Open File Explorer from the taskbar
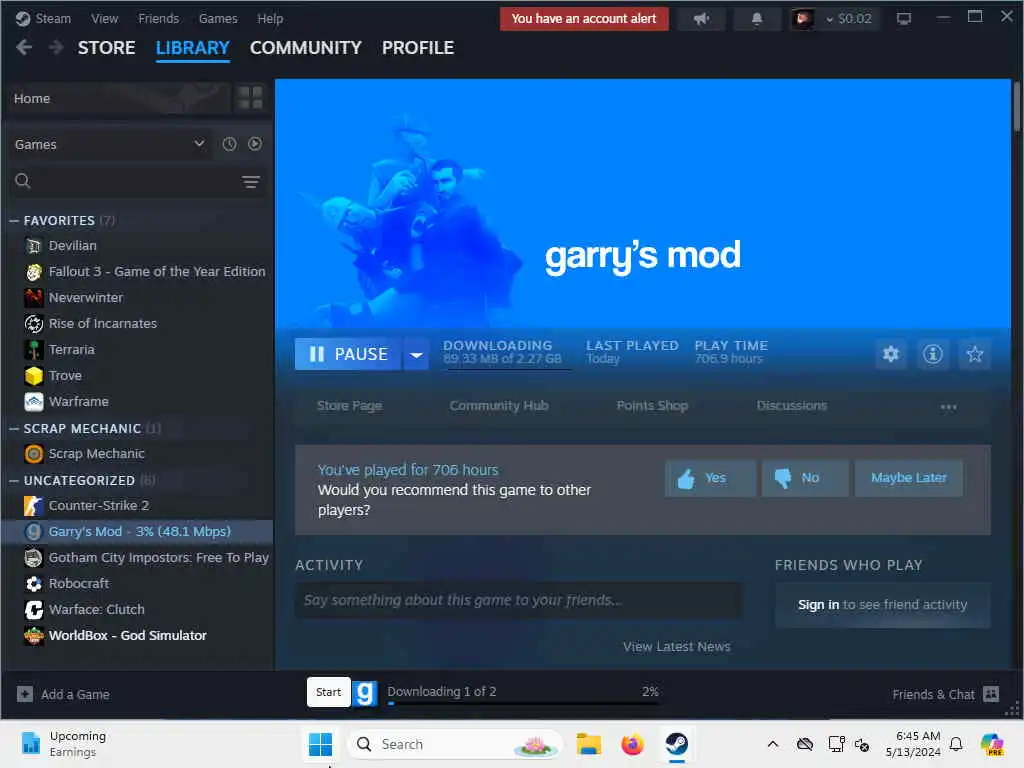The image size is (1024, 768). tap(588, 744)
